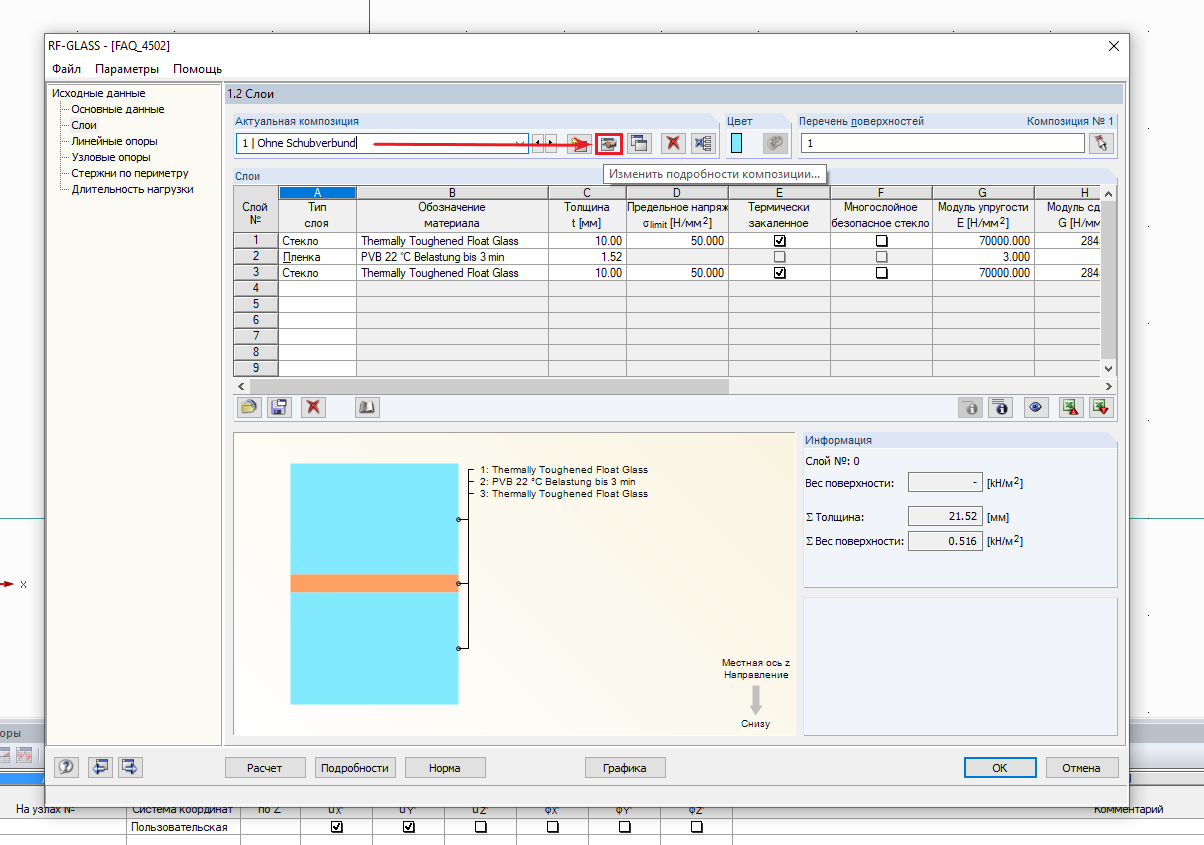Close the RF-GLASS dialog window
1204x845 pixels.
pyautogui.click(x=1114, y=46)
